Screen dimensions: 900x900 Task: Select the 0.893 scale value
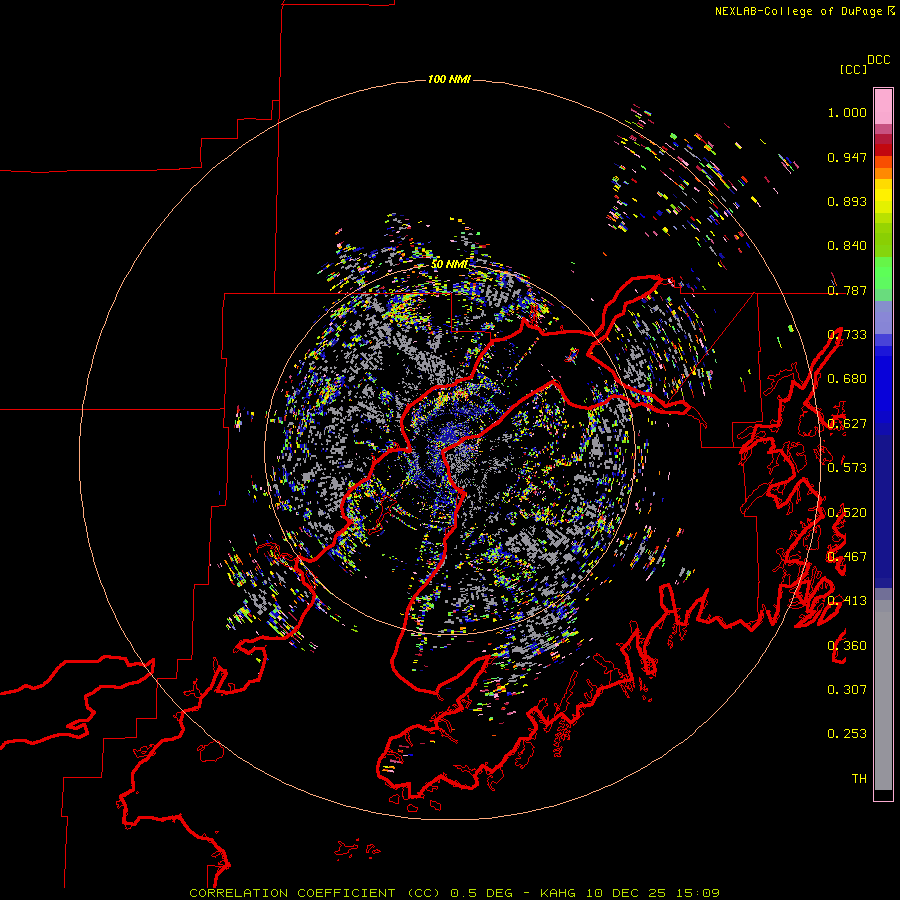click(x=847, y=201)
